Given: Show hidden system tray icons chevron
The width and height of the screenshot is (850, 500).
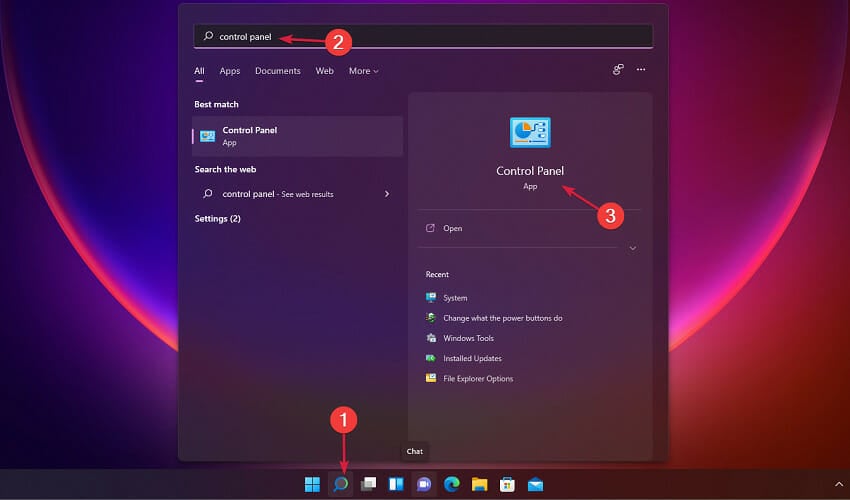Looking at the screenshot, I should click(839, 484).
